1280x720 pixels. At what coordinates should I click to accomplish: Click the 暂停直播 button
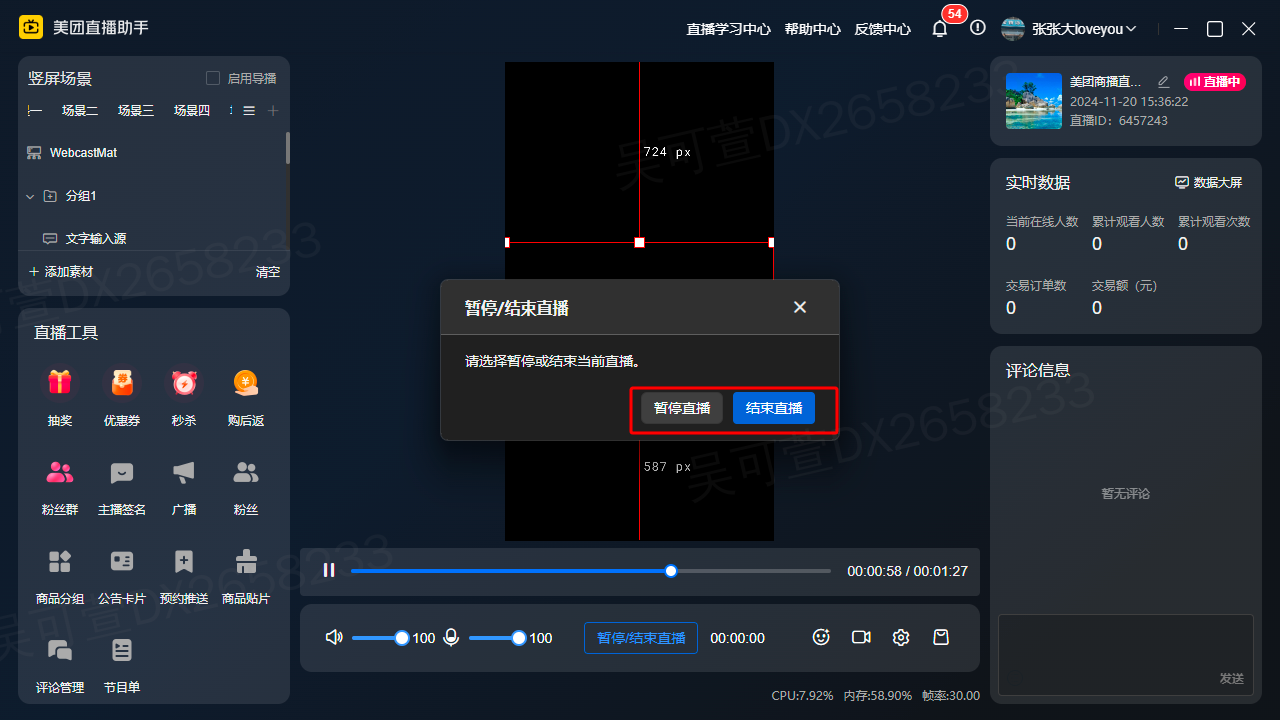point(682,408)
